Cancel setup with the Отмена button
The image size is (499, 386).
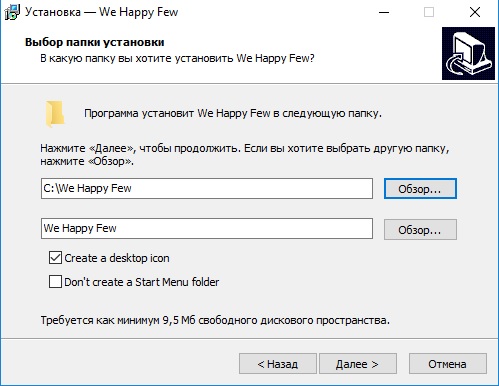(448, 364)
